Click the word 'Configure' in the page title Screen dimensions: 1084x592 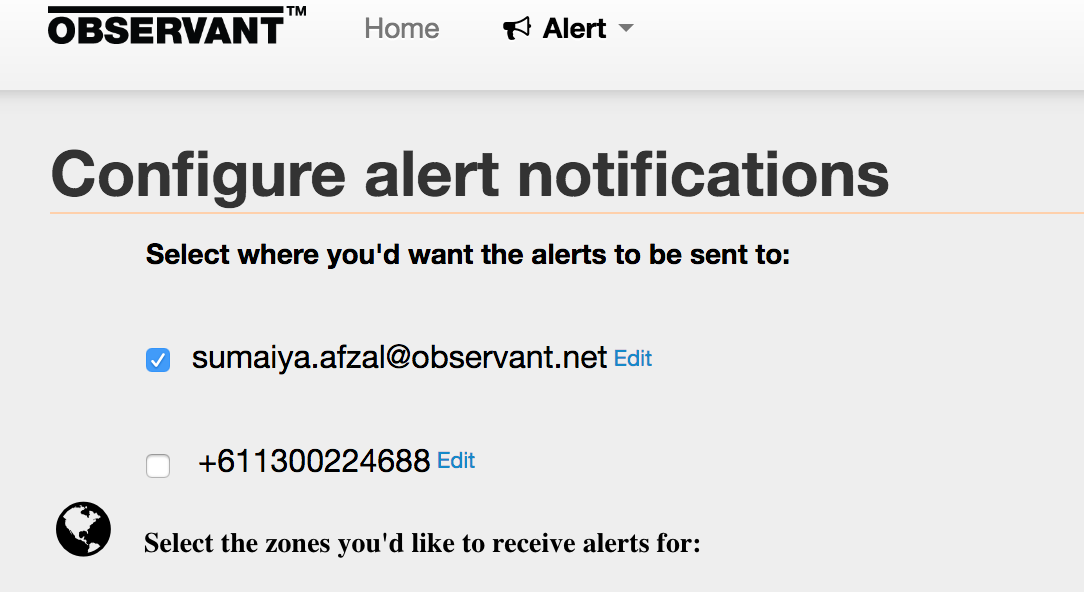pos(198,174)
